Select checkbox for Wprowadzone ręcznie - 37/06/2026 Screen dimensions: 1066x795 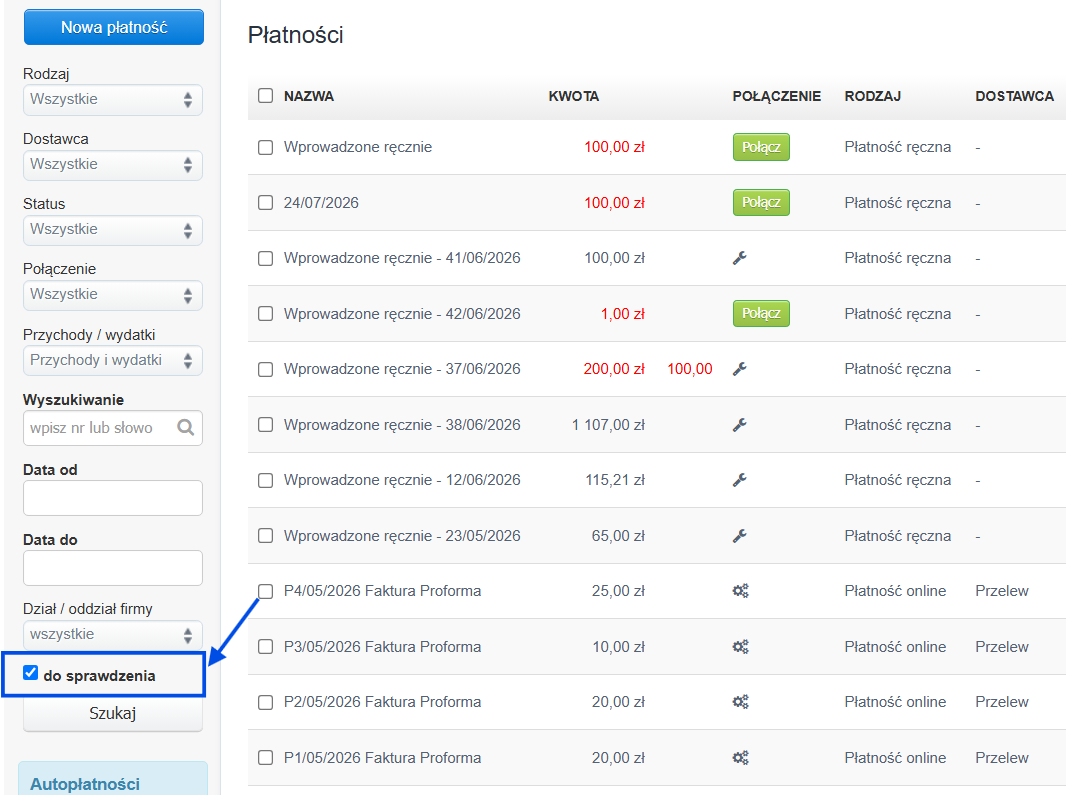[266, 369]
